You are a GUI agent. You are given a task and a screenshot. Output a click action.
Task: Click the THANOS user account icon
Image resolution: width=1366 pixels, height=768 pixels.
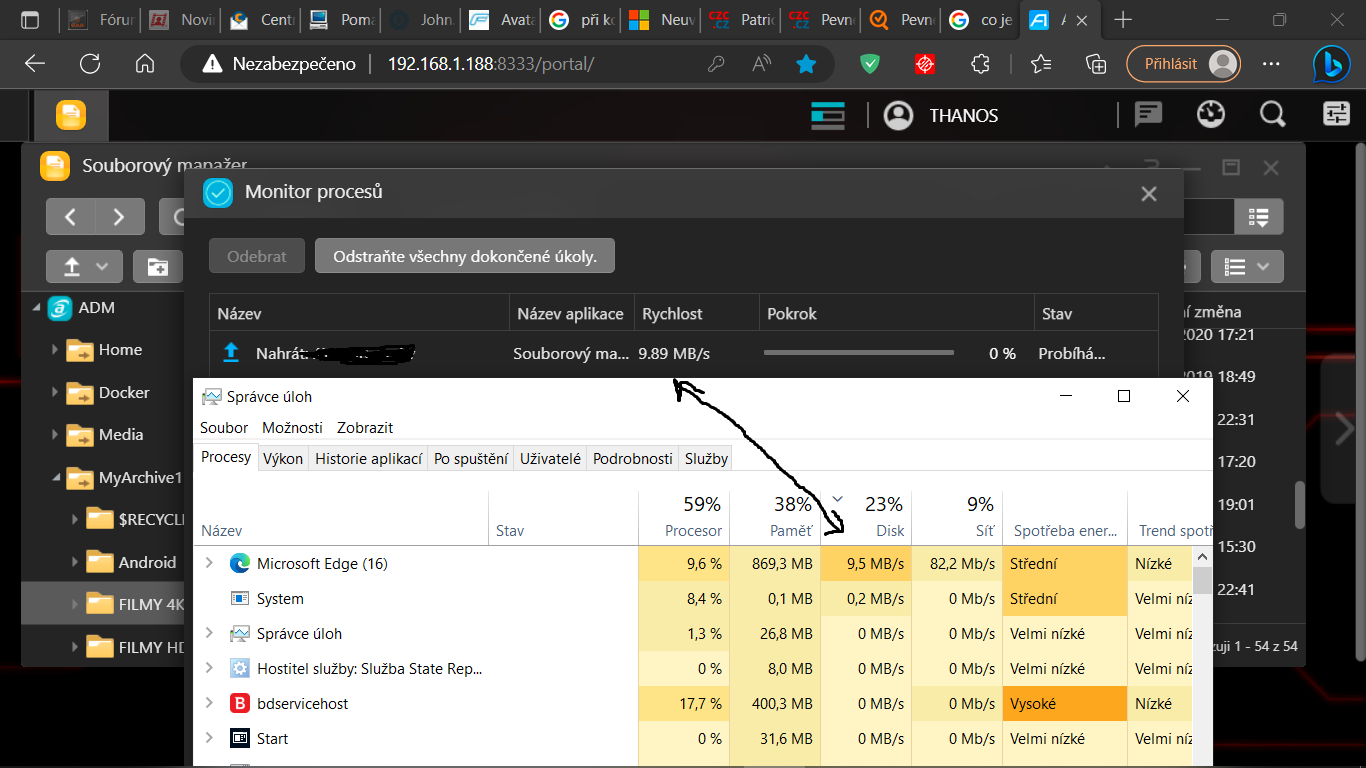pyautogui.click(x=899, y=115)
